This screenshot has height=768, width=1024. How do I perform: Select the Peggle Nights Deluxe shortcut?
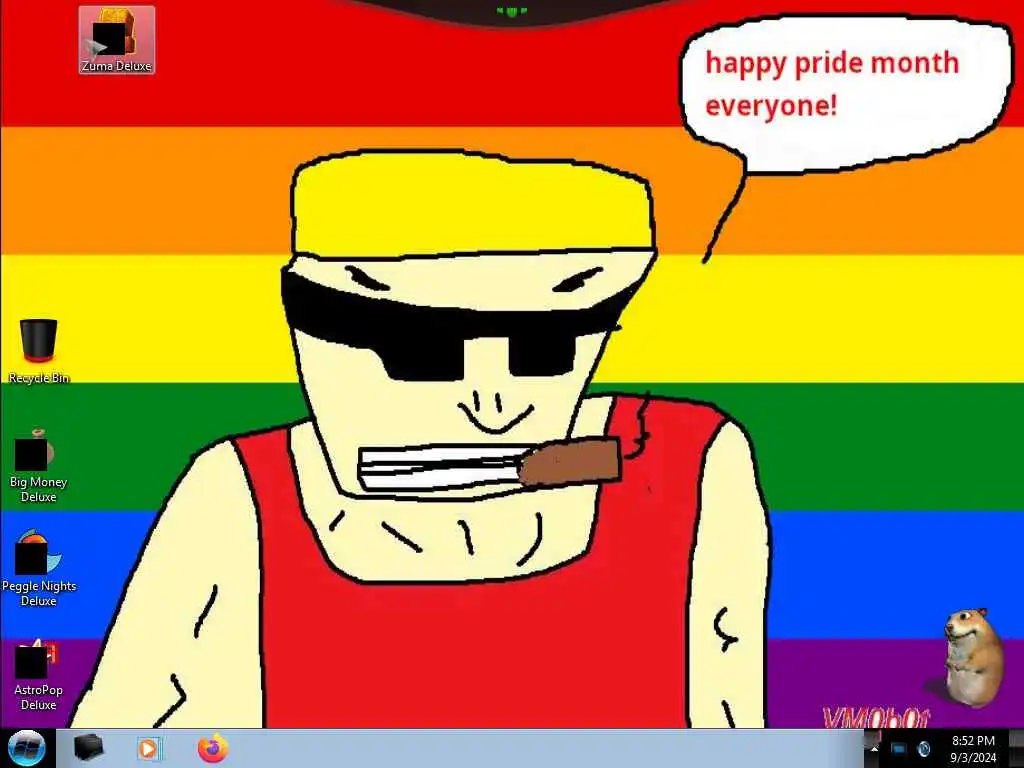click(x=39, y=568)
